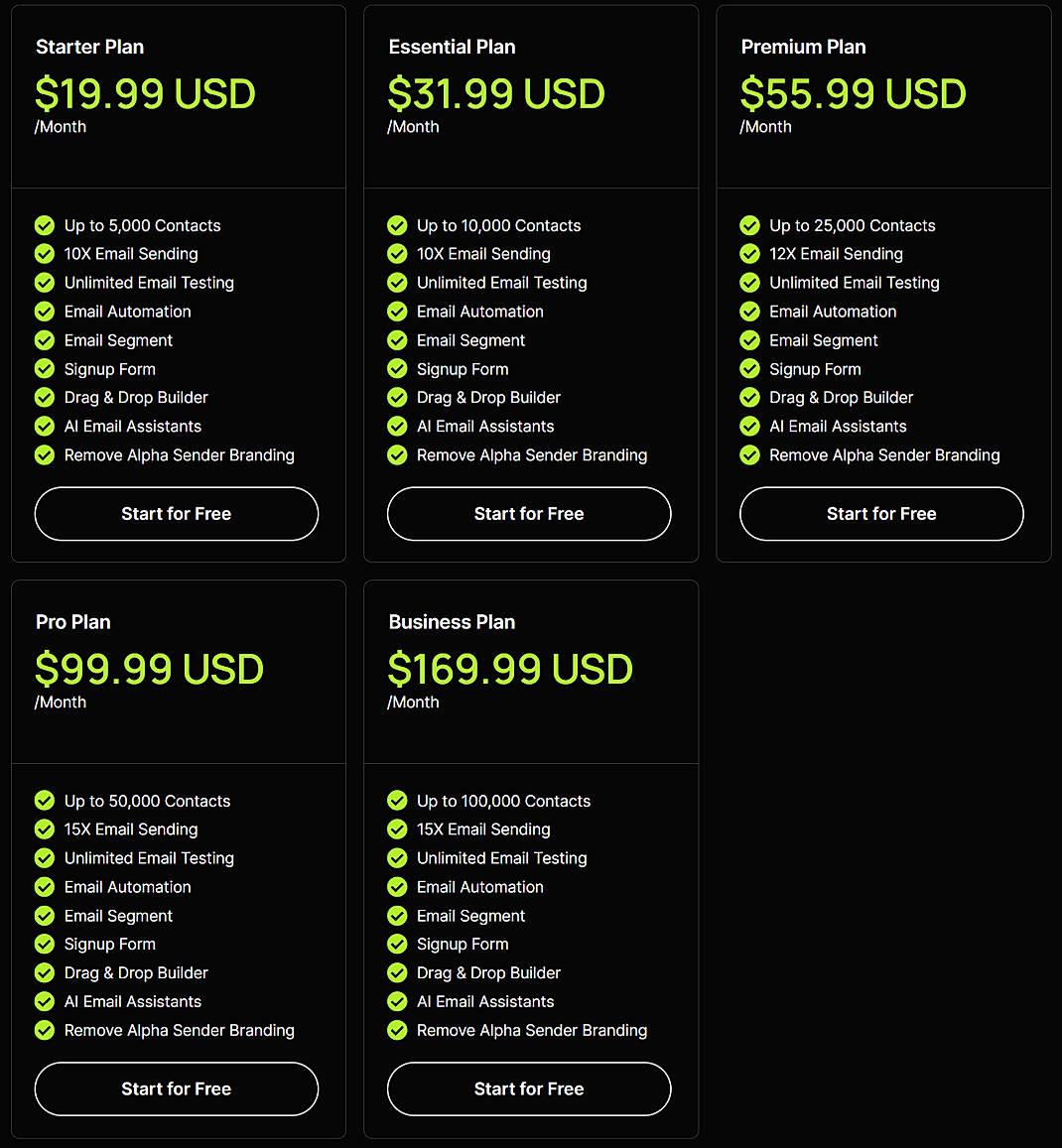
Task: Click the Signup Form checkmark on Essential Plan
Action: pos(397,368)
